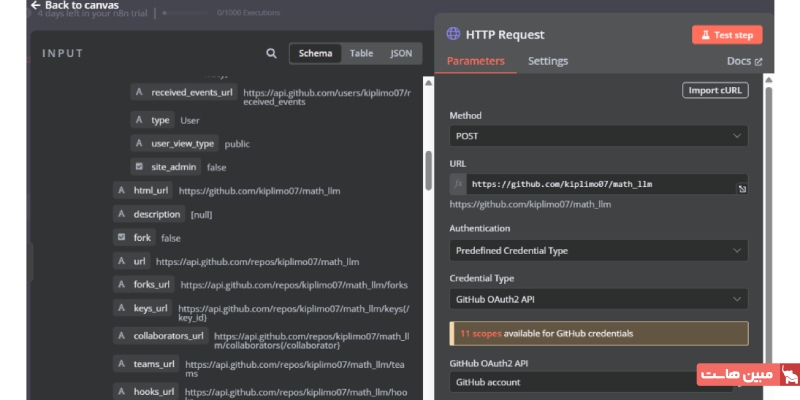Click the value "public" of user_view_type
This screenshot has height=400, width=800.
(x=237, y=144)
